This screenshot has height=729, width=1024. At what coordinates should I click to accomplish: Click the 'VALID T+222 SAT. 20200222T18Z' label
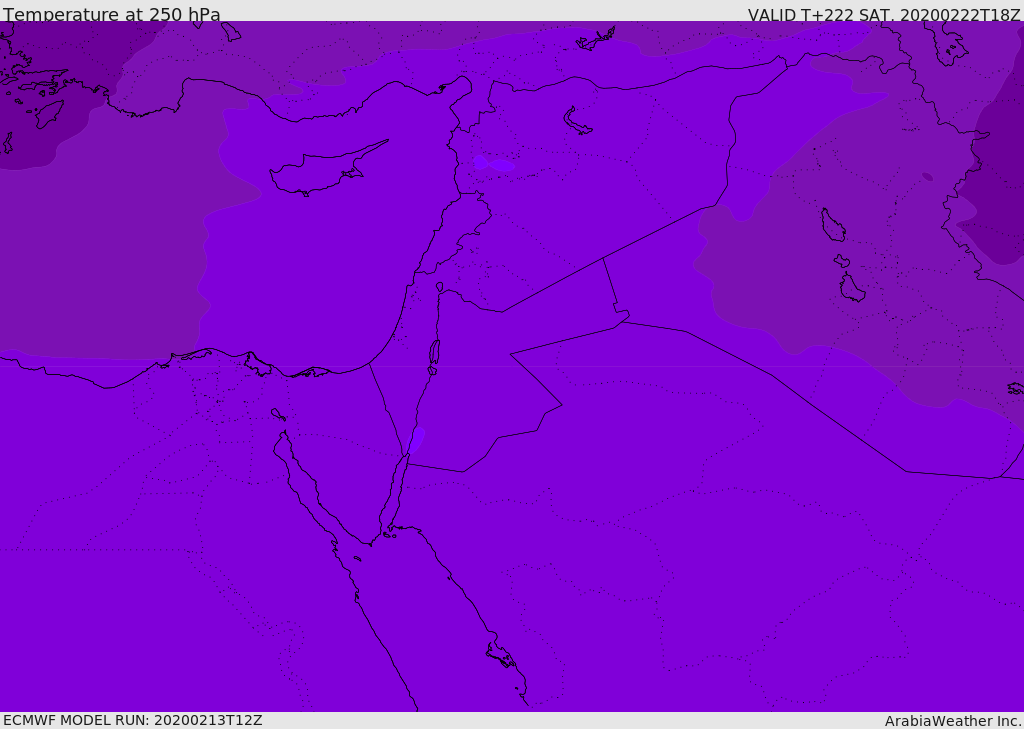pos(884,15)
